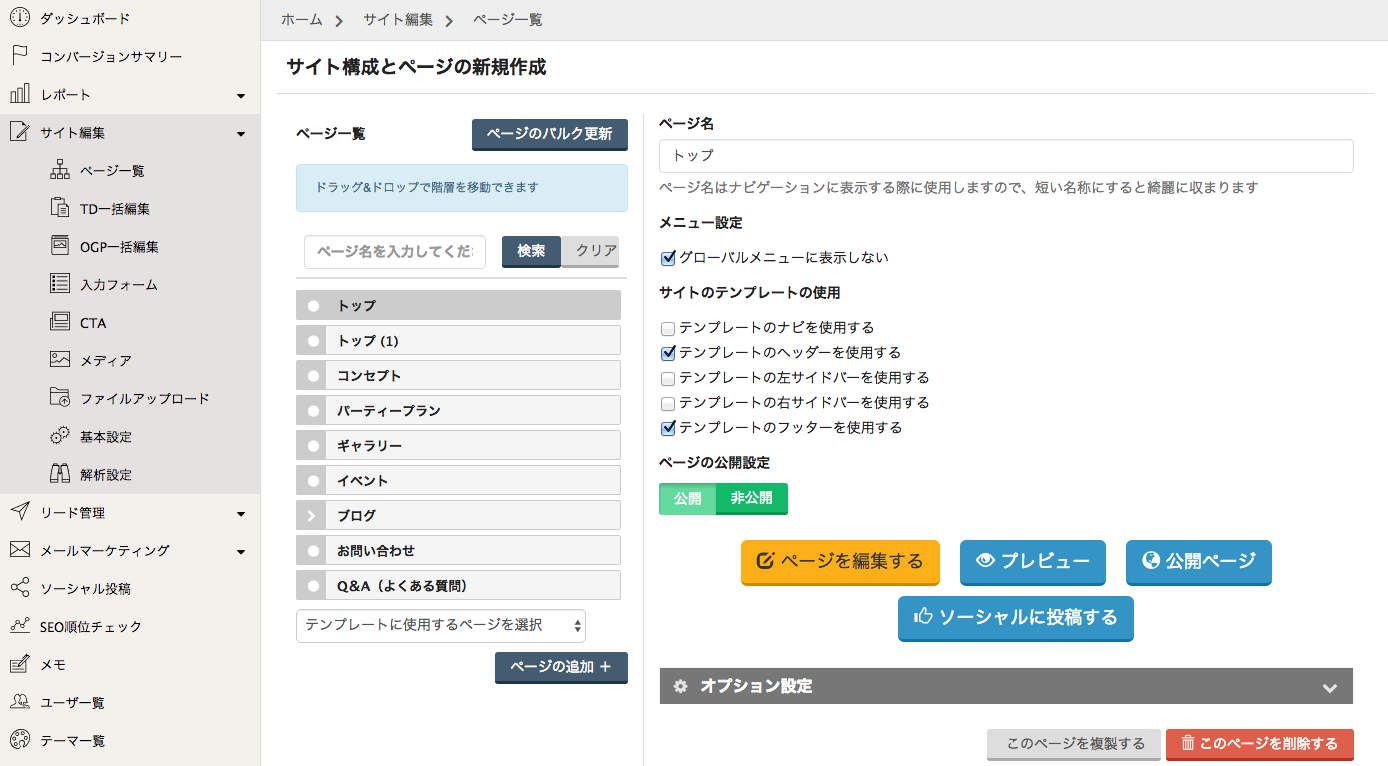The height and width of the screenshot is (766, 1388).
Task: Click the Dashboard gauge icon in sidebar
Action: (19, 18)
